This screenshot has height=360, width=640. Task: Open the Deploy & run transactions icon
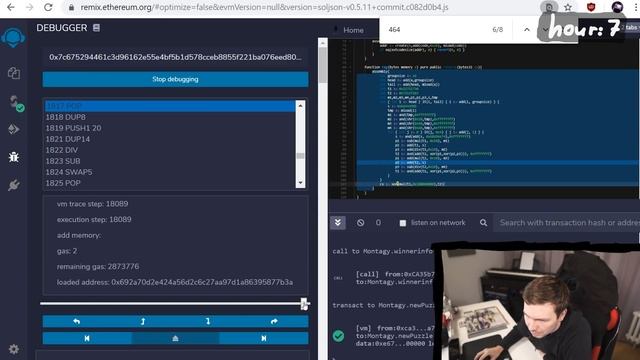[13, 129]
